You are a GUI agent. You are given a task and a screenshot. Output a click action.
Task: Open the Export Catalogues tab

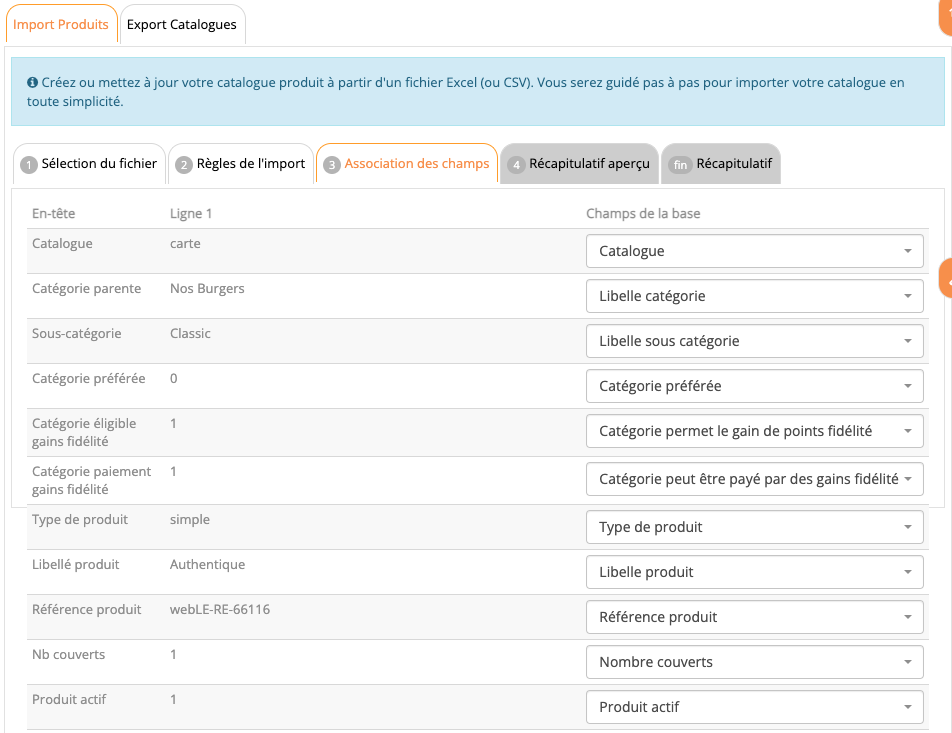[182, 25]
